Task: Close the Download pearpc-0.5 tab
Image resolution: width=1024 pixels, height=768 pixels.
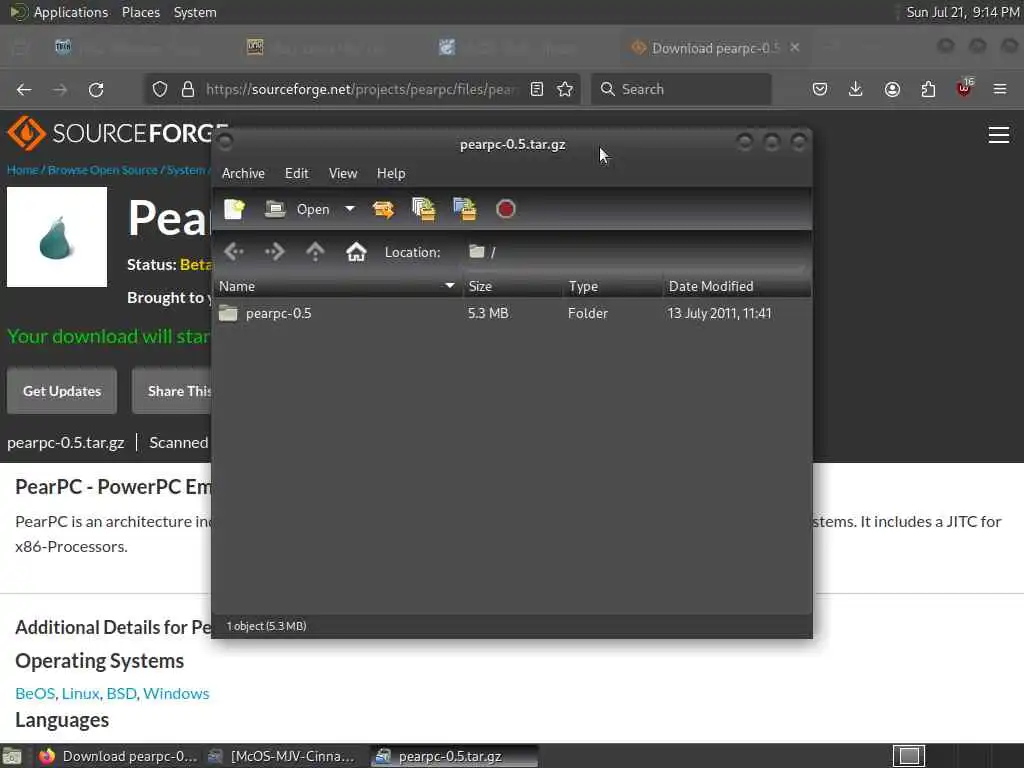Action: (x=795, y=48)
